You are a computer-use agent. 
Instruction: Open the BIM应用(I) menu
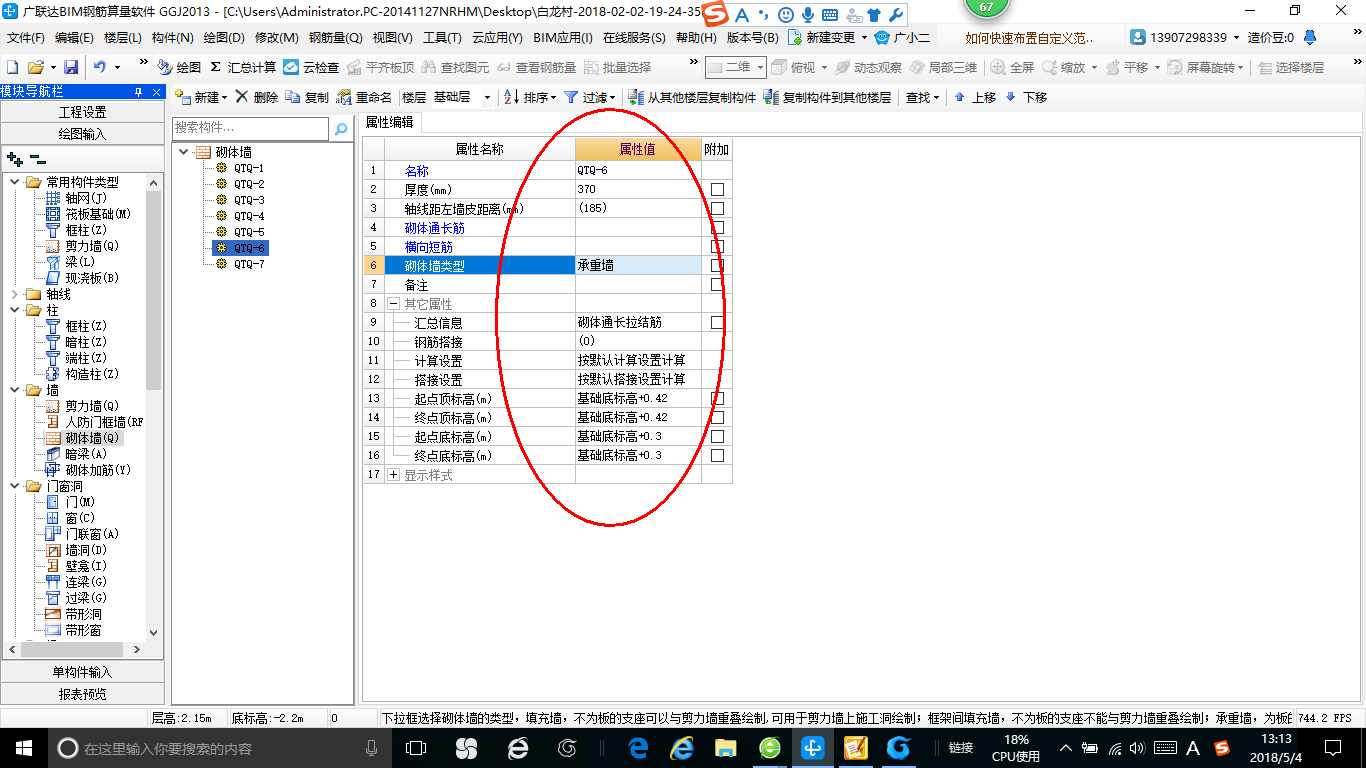pyautogui.click(x=563, y=37)
